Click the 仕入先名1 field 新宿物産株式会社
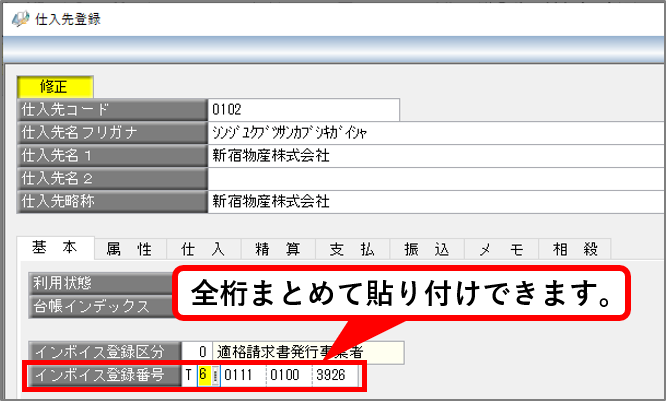 pos(437,156)
